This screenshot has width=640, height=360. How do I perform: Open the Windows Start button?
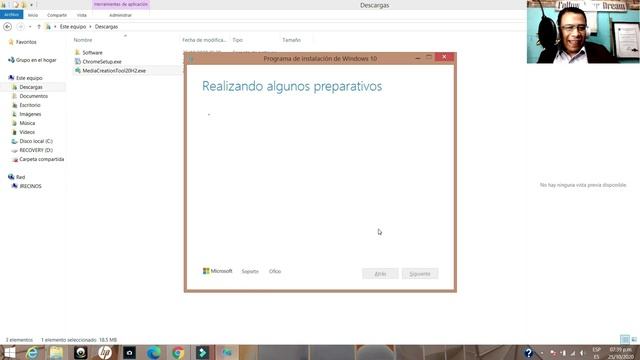(x=9, y=353)
